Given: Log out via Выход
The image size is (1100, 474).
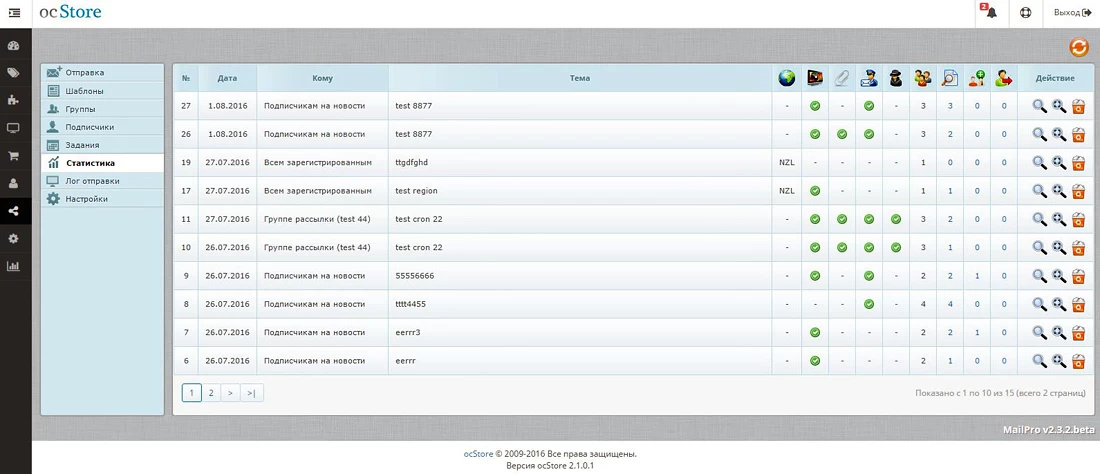Looking at the screenshot, I should click(1073, 13).
